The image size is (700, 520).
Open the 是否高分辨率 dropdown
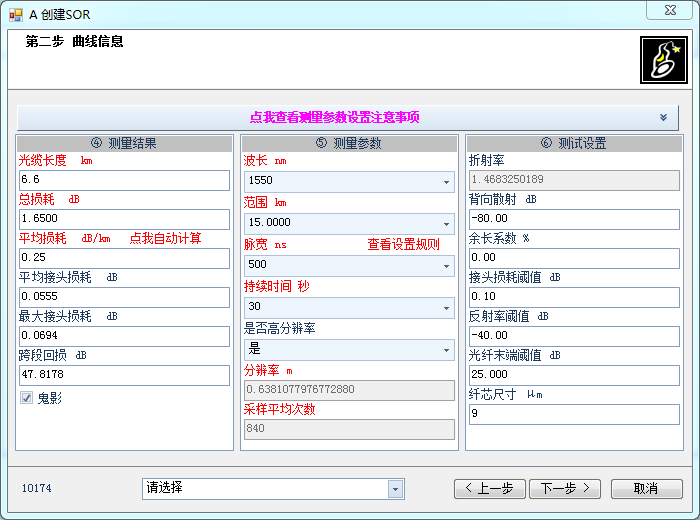445,350
